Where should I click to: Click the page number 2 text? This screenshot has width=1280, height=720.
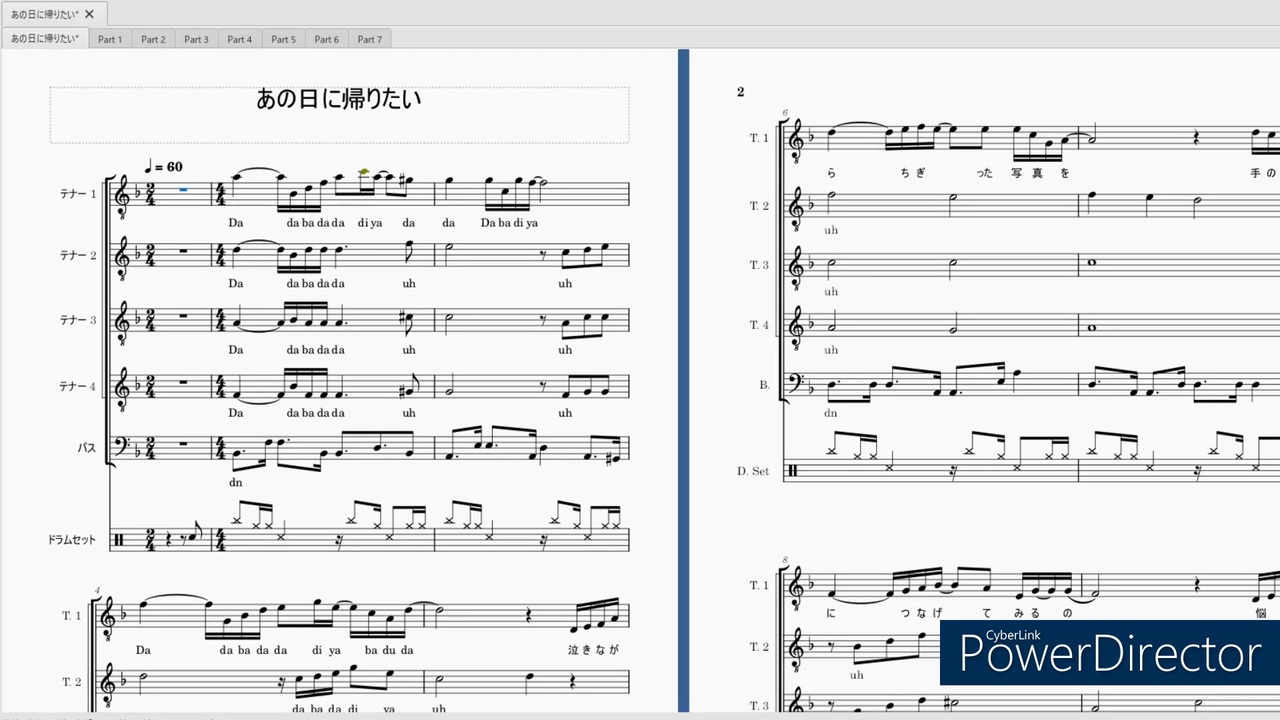coord(741,92)
